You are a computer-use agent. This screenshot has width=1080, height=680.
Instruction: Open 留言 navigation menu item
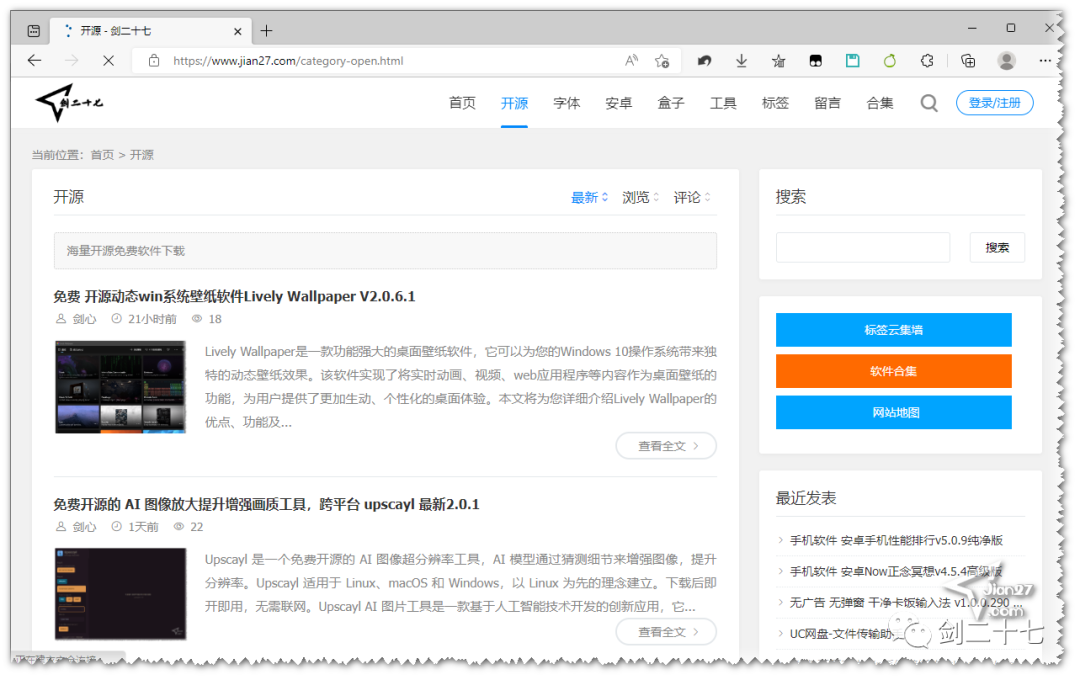pos(827,103)
